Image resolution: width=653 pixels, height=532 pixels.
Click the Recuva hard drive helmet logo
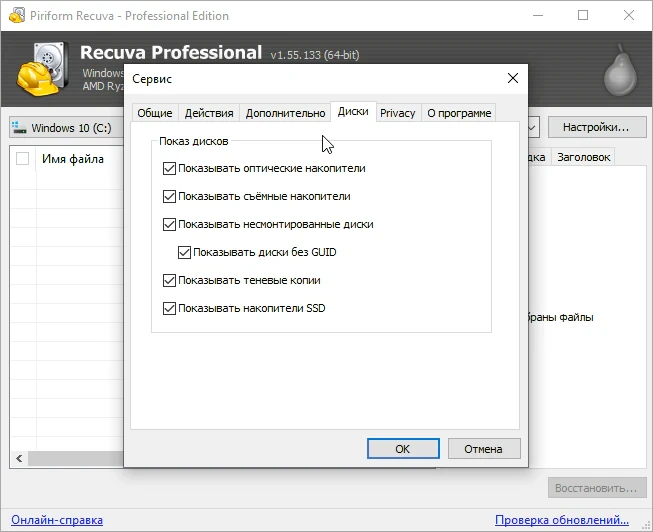coord(43,69)
